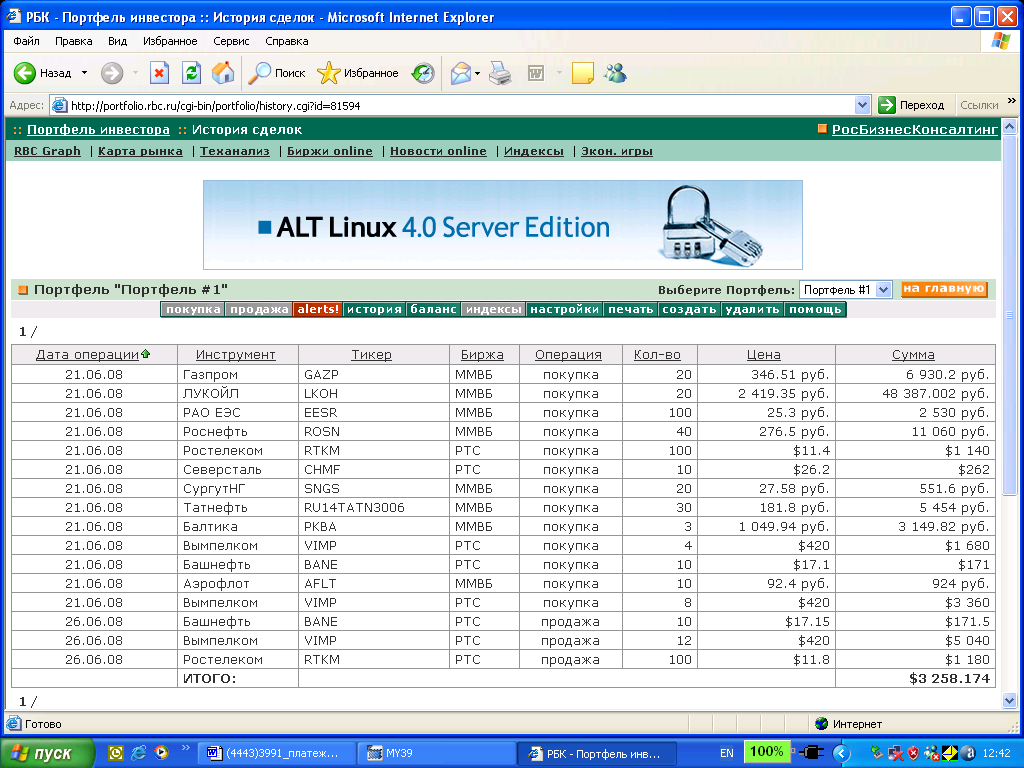This screenshot has width=1024, height=768.
Task: Open the RBC Graph link
Action: 47,151
